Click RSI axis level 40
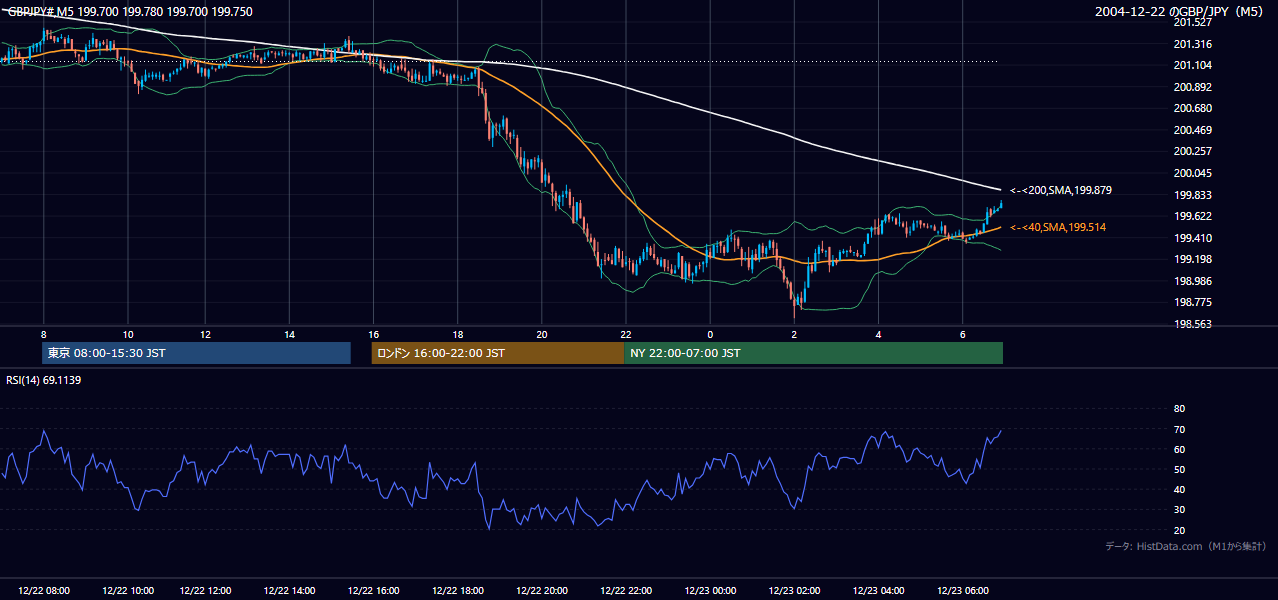 coord(1179,490)
